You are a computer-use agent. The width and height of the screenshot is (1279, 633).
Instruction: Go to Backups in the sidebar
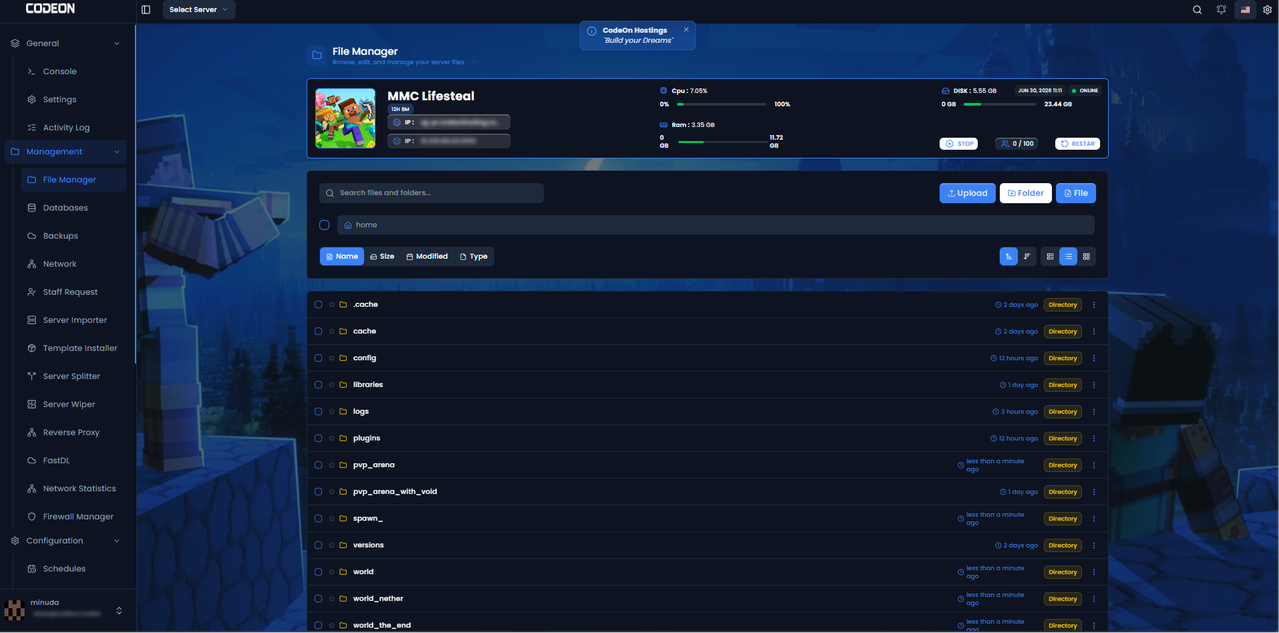[60, 236]
